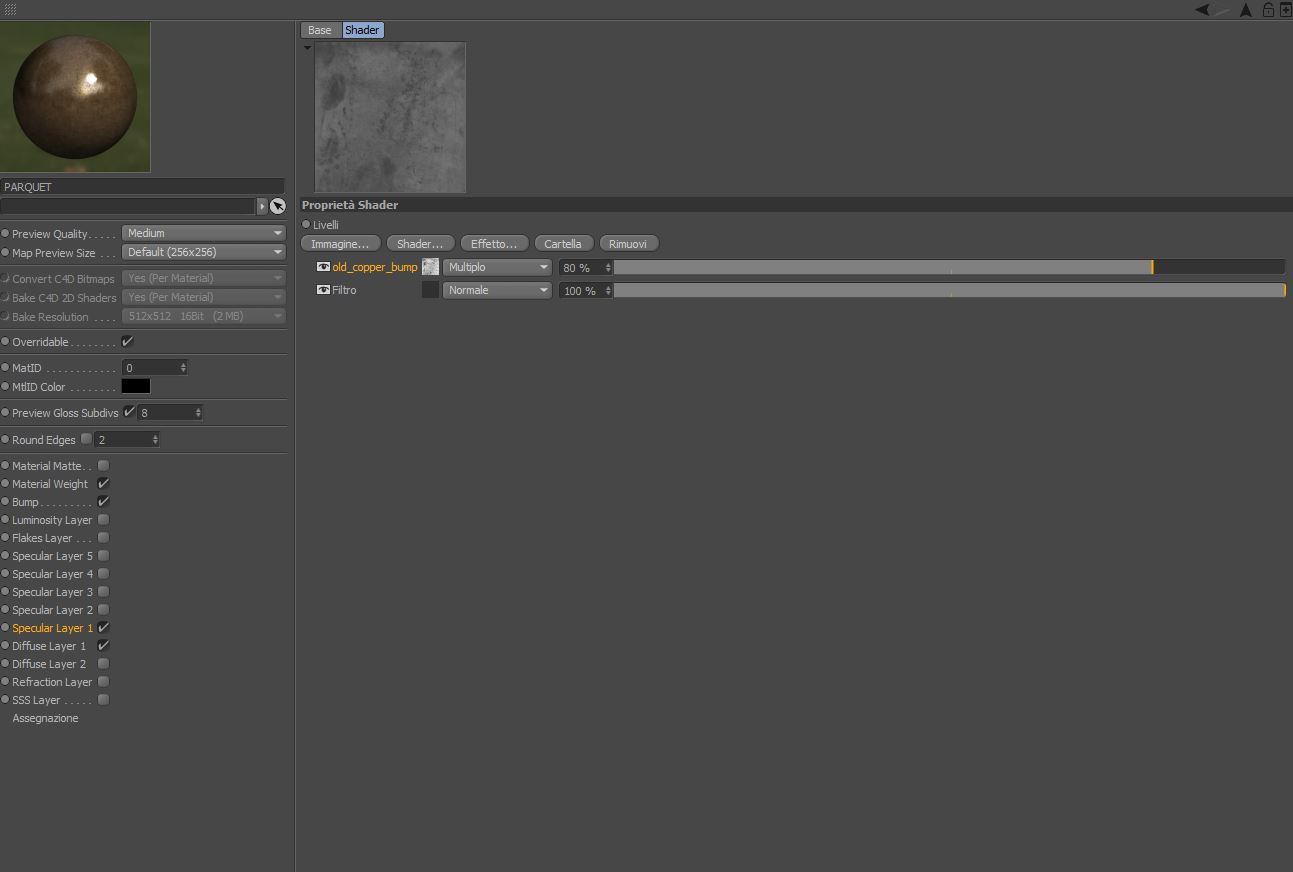Click the old_copper_bump 80% value field

point(586,267)
